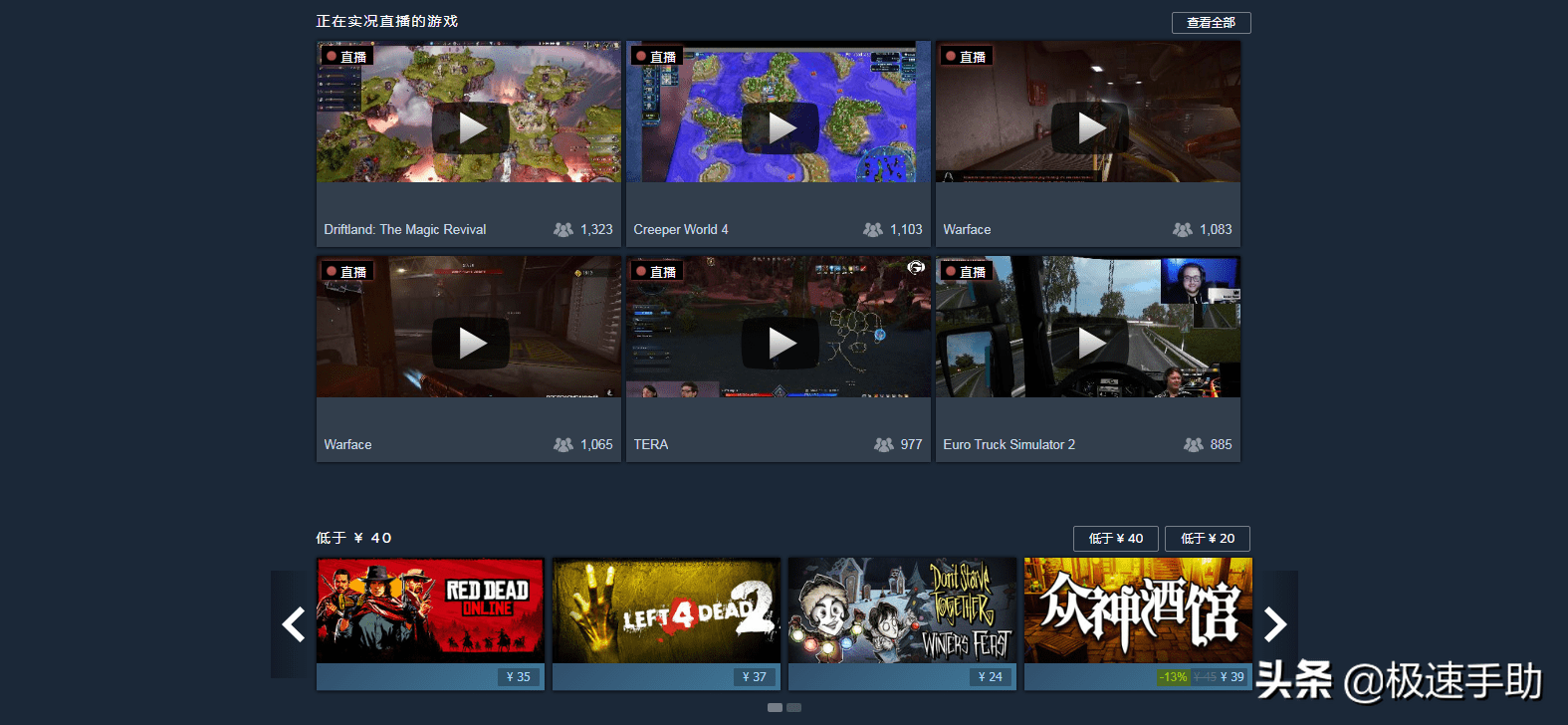This screenshot has height=725, width=1568.
Task: Click the viewers icon beside 1,323
Action: [x=563, y=229]
